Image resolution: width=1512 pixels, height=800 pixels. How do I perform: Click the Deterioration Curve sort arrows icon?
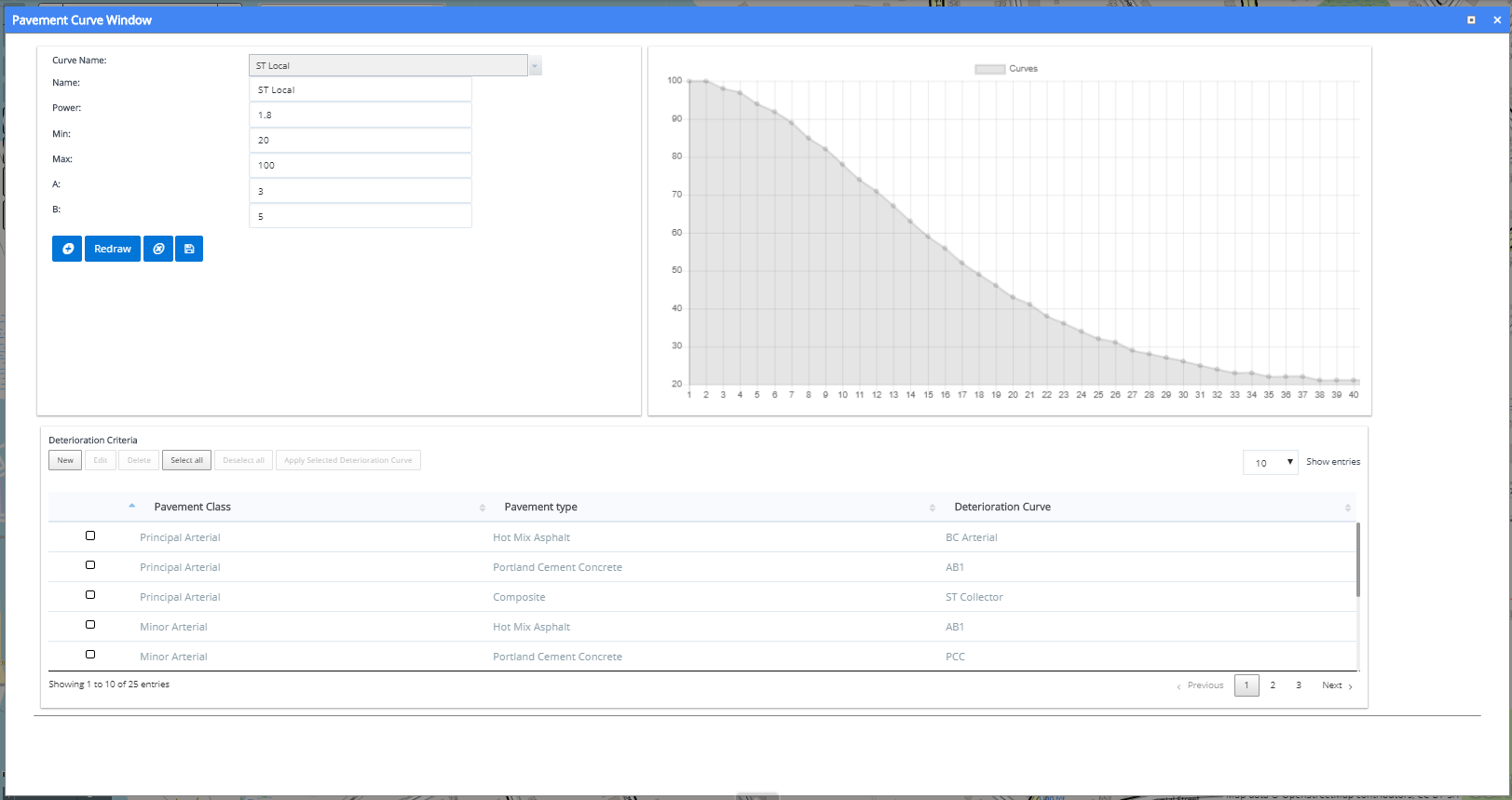[1347, 508]
